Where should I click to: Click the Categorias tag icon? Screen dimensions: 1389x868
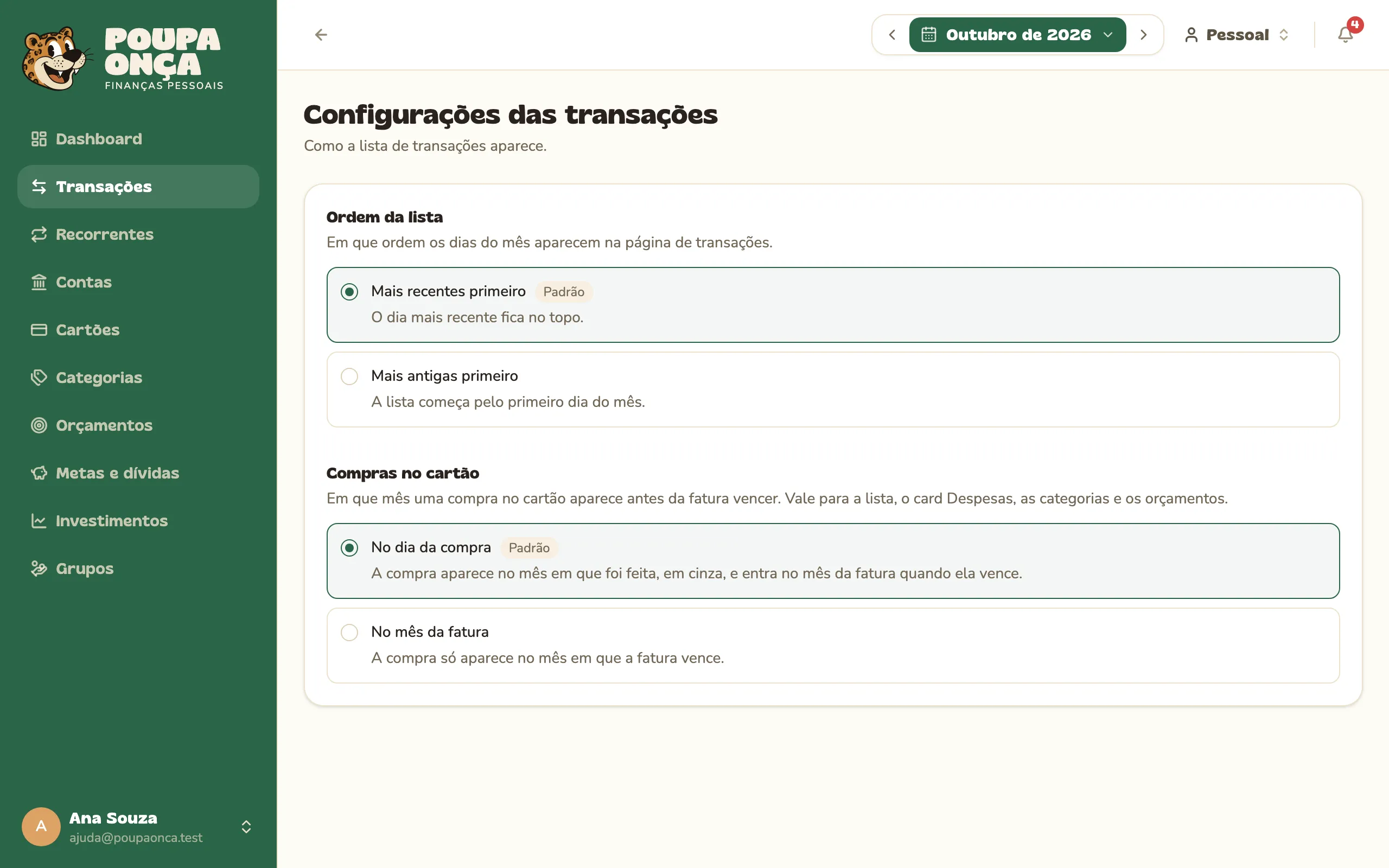click(39, 377)
